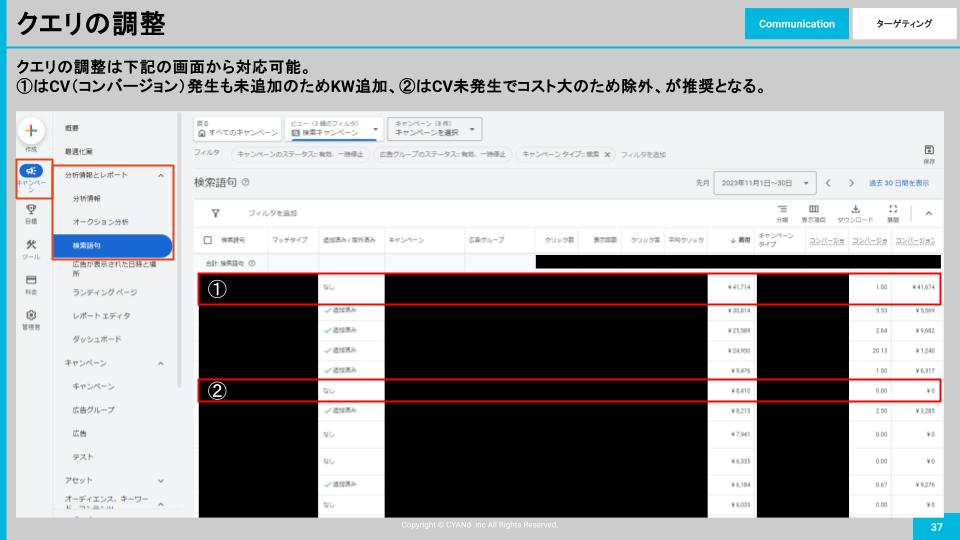Click the 分類 (Segment) icon
This screenshot has height=540, width=960.
click(781, 208)
